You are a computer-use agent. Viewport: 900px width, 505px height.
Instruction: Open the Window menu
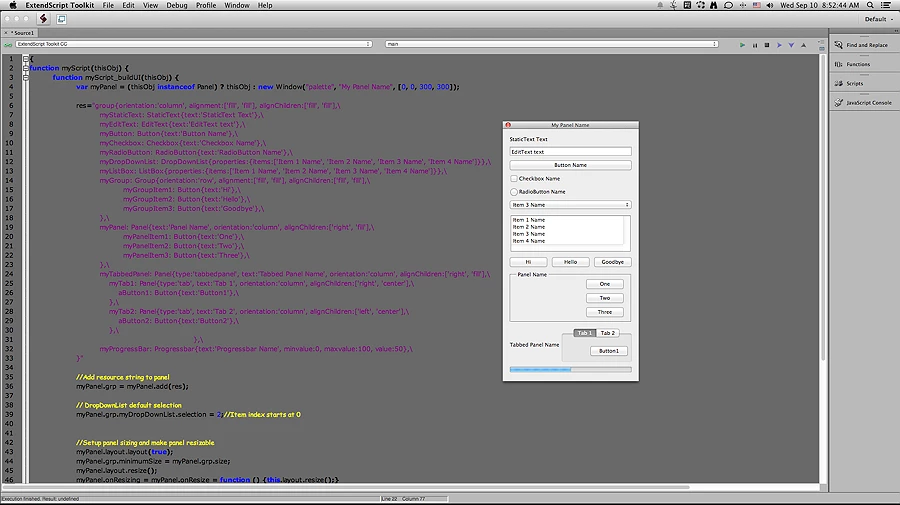pyautogui.click(x=236, y=5)
